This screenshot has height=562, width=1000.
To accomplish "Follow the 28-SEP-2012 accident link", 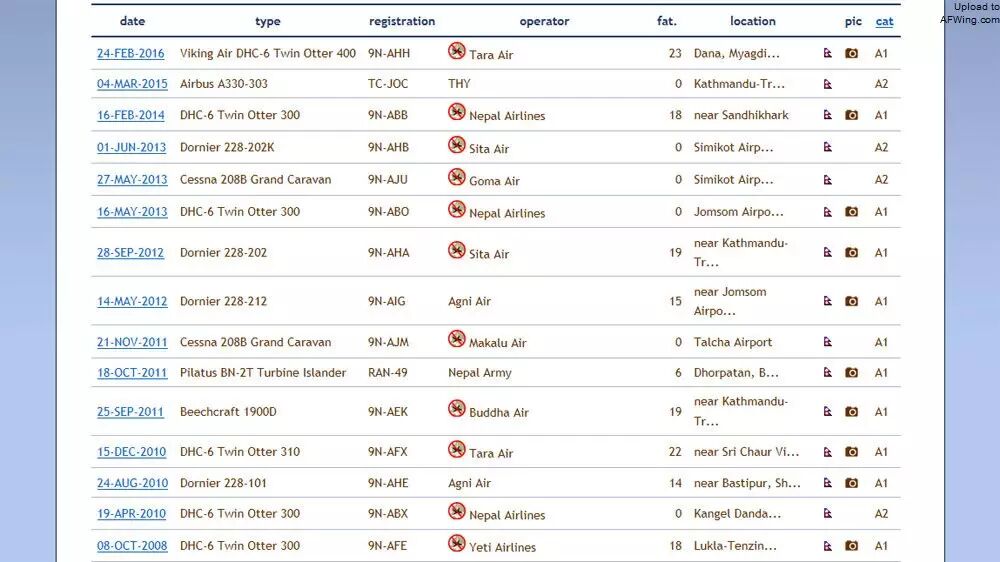I will 130,253.
